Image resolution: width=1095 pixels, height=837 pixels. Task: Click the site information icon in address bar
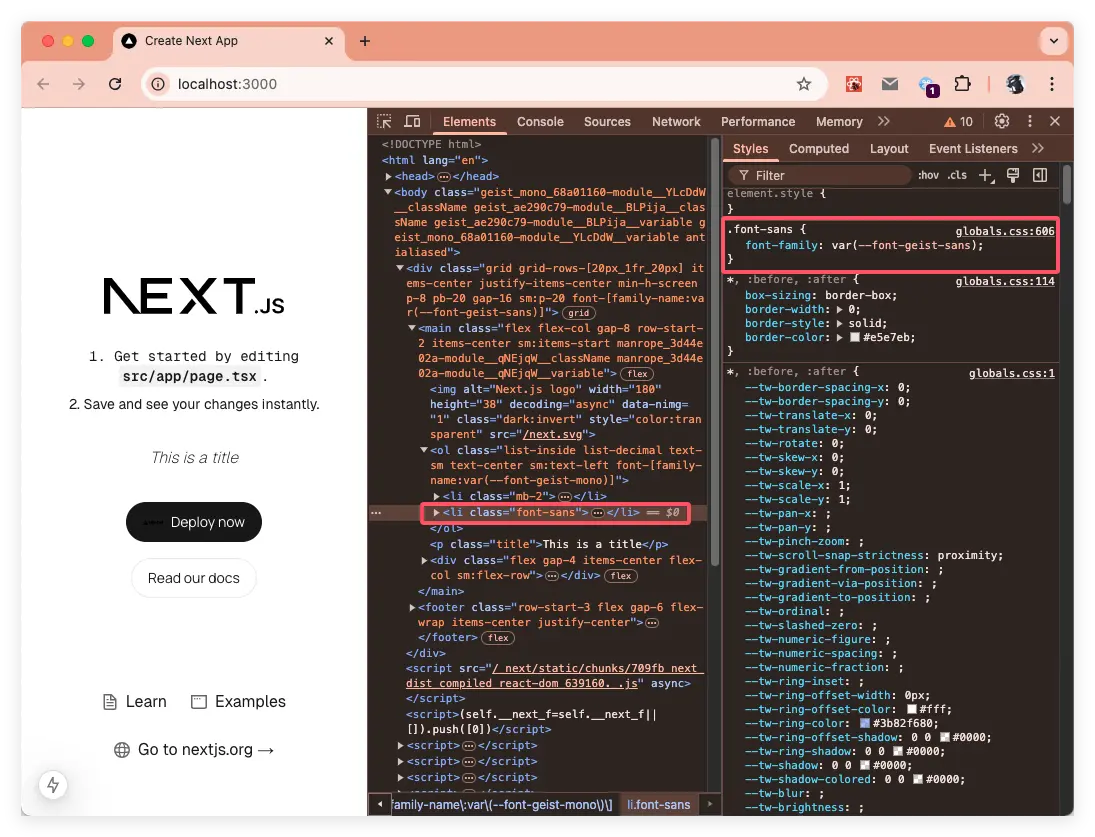(159, 84)
